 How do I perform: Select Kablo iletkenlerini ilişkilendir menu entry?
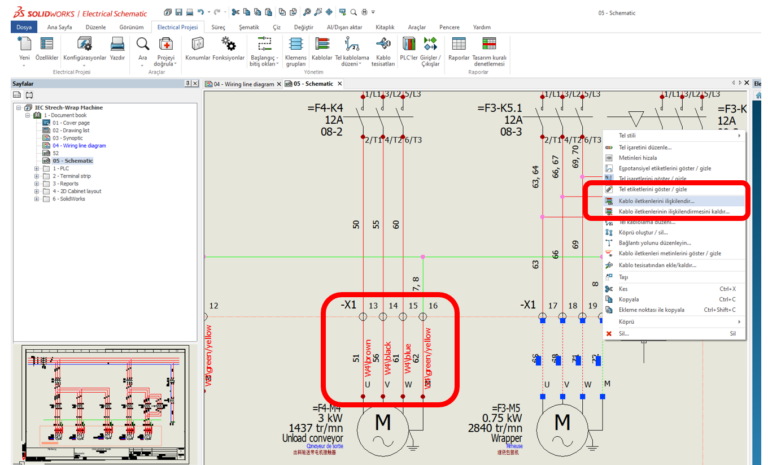pyautogui.click(x=656, y=200)
